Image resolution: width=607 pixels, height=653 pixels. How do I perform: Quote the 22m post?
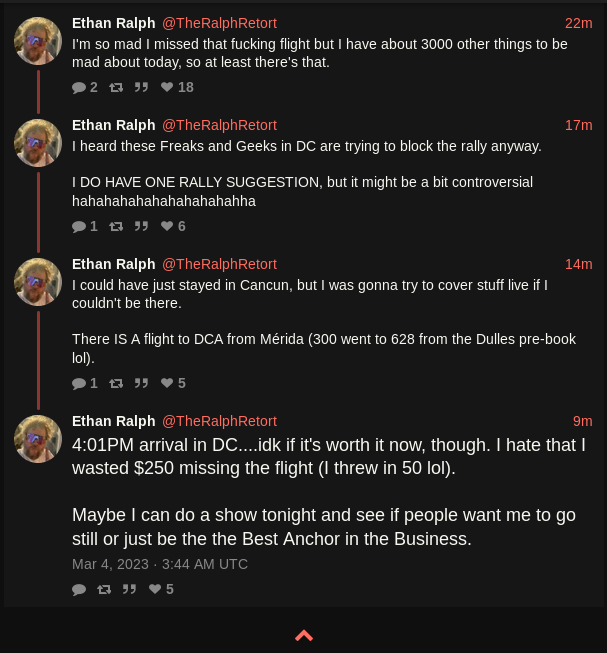[x=141, y=87]
